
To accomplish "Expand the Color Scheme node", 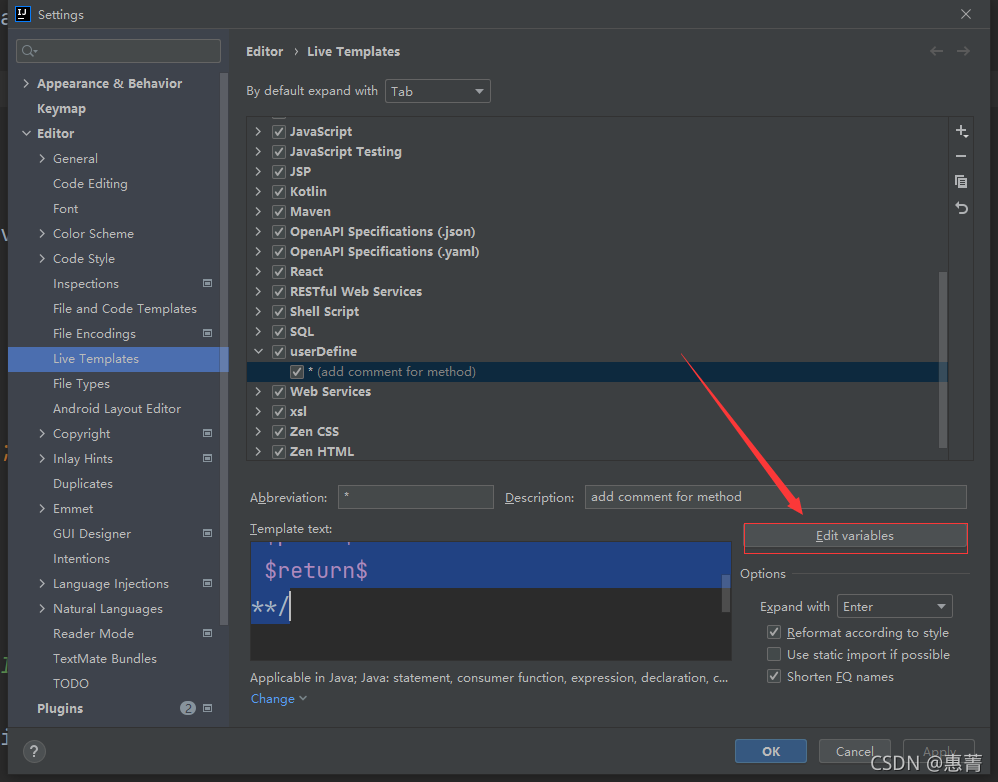I will pos(42,234).
